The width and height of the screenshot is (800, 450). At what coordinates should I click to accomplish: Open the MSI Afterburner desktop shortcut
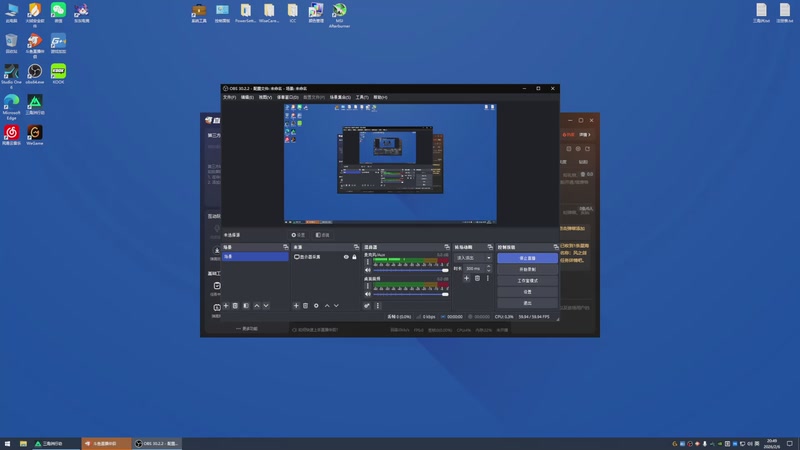(339, 15)
